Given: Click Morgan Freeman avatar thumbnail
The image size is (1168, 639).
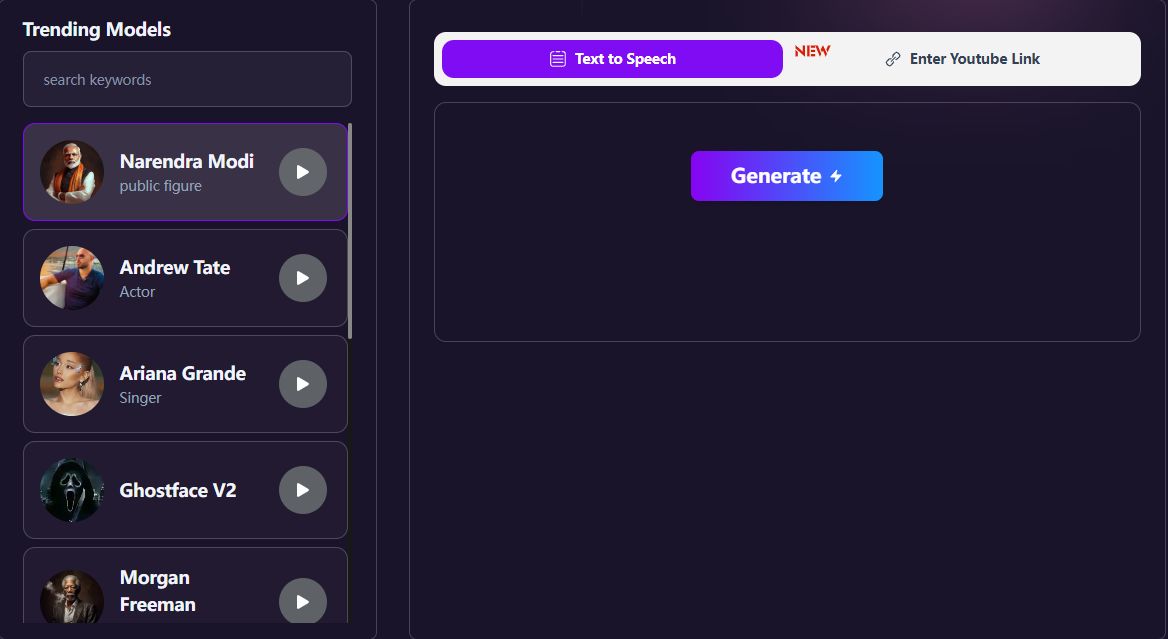Looking at the screenshot, I should click(72, 597).
